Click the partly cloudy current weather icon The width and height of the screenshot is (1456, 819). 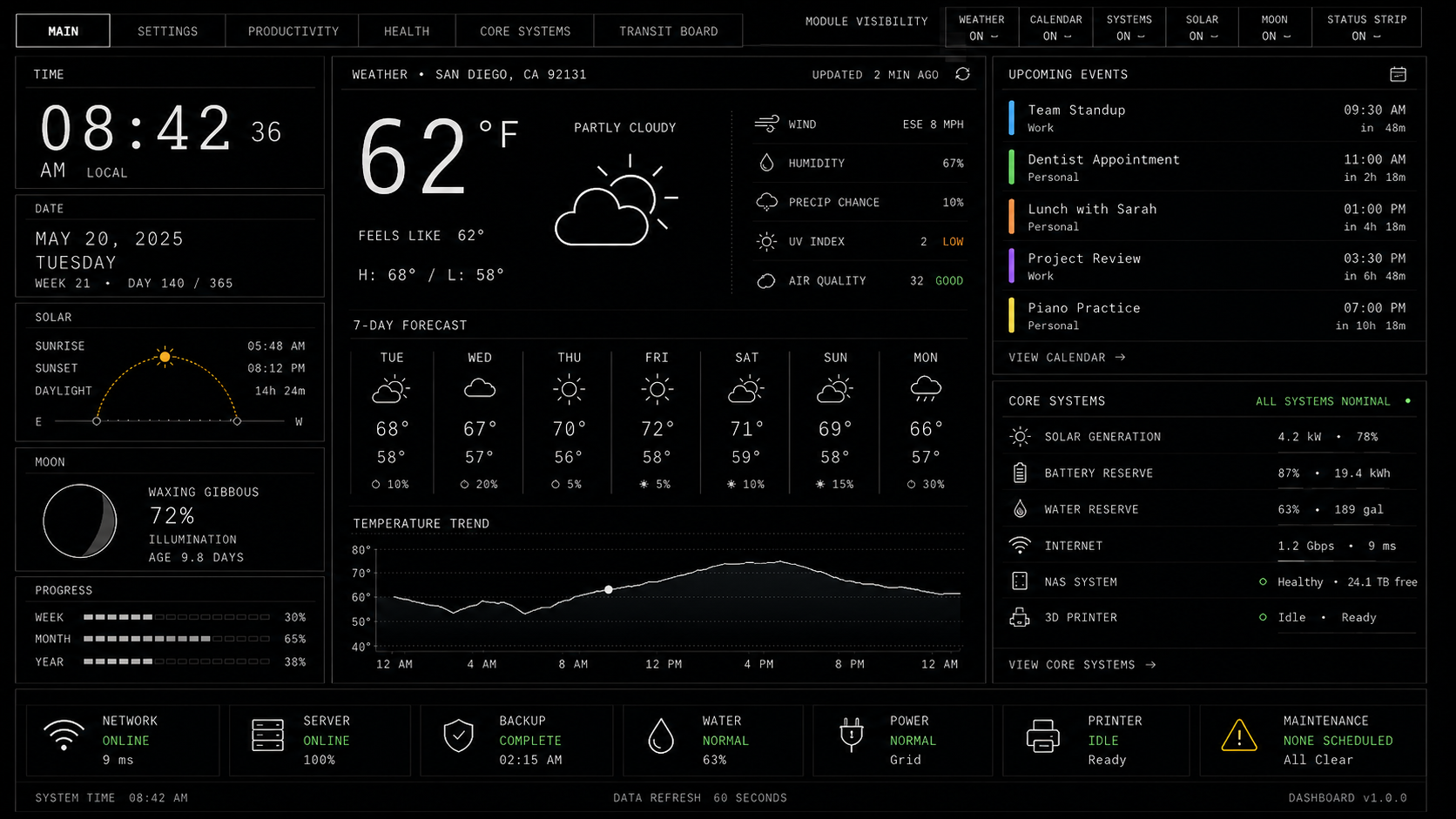617,200
